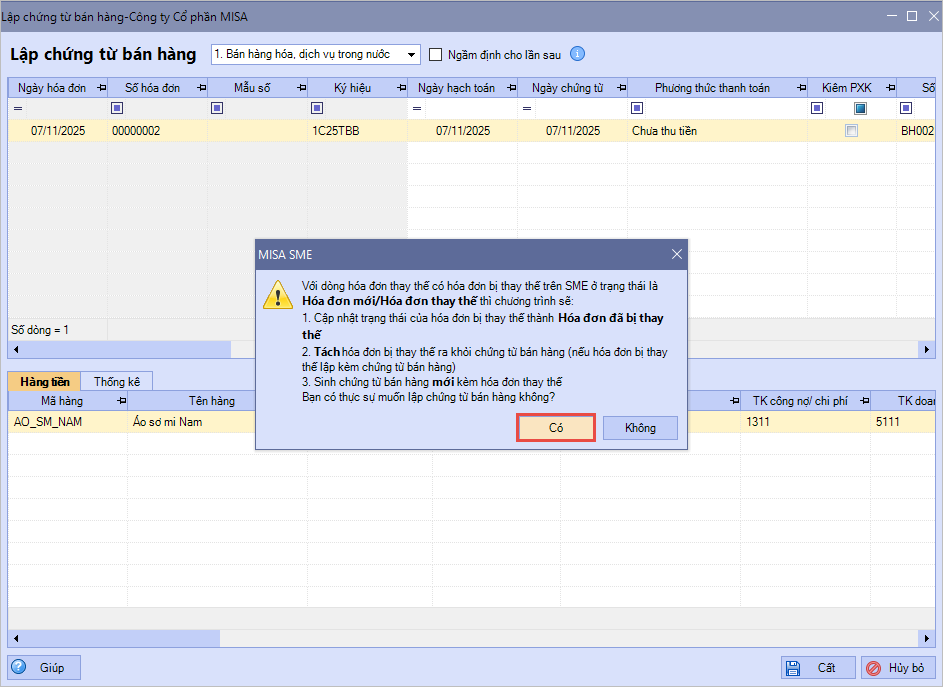Toggle the Ngầm định cho lần sau checkbox
Screen dimensions: 943x687
click(x=436, y=54)
